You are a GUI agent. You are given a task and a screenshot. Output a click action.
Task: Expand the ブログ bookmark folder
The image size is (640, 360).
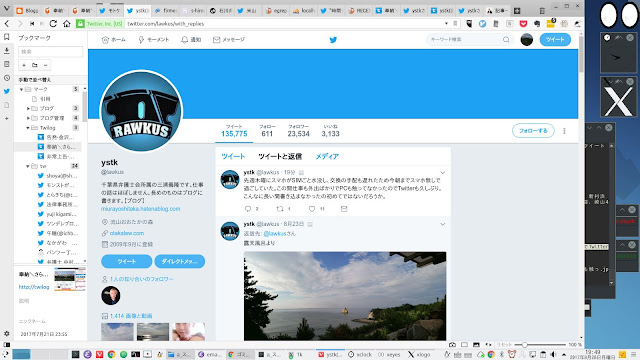28,108
